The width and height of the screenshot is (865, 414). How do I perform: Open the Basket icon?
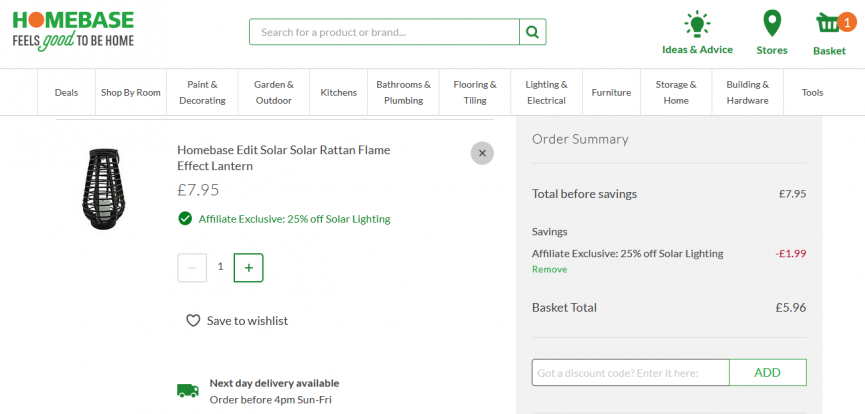[829, 25]
